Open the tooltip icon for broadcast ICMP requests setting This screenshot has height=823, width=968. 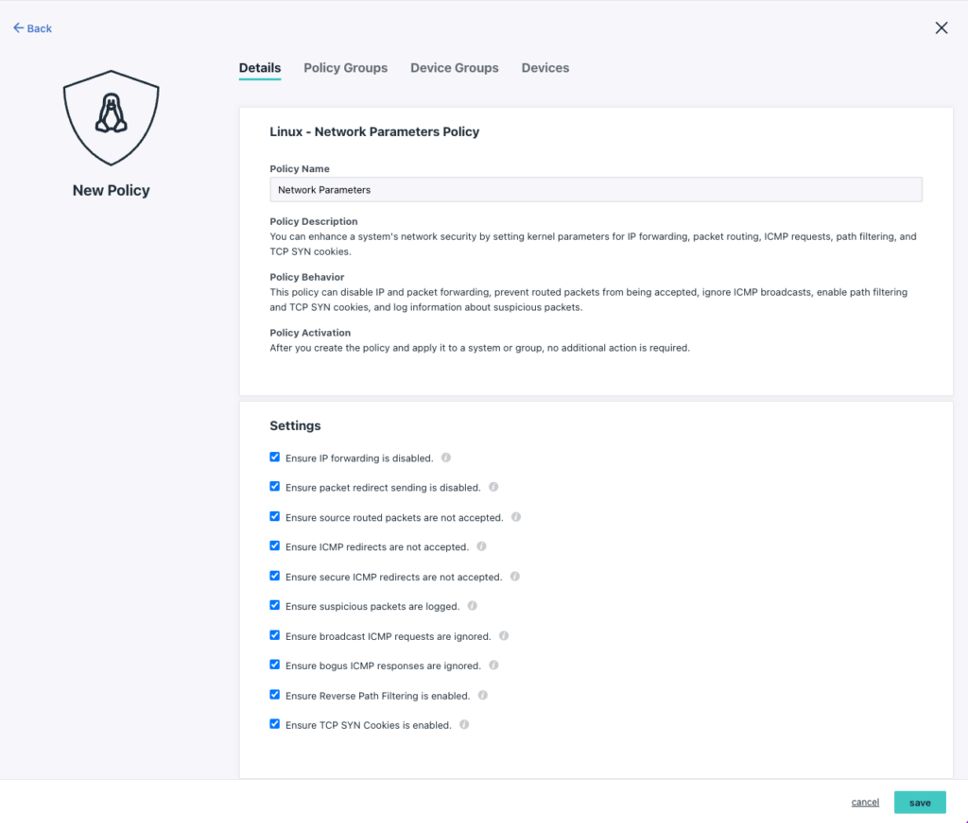tap(502, 635)
